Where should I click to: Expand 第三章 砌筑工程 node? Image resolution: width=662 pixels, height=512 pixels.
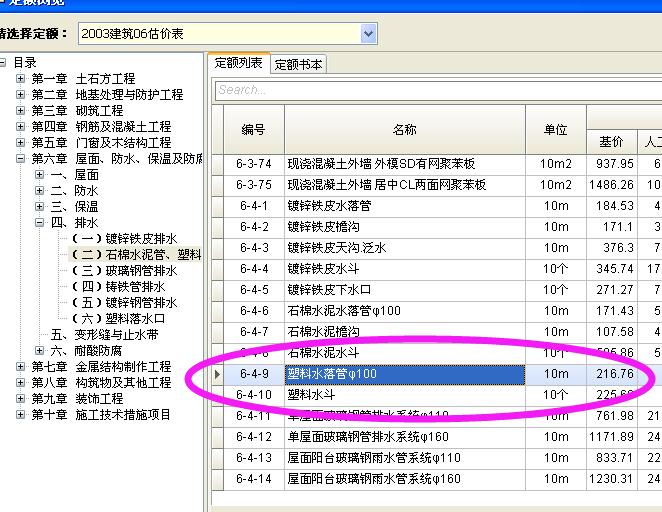point(20,111)
